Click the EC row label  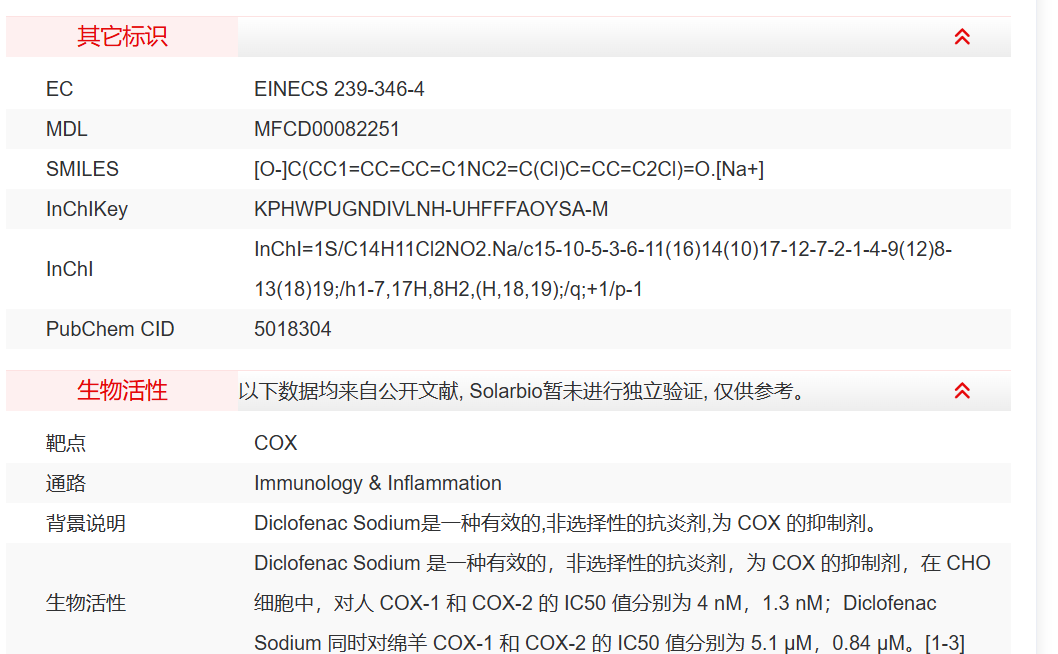pos(60,89)
